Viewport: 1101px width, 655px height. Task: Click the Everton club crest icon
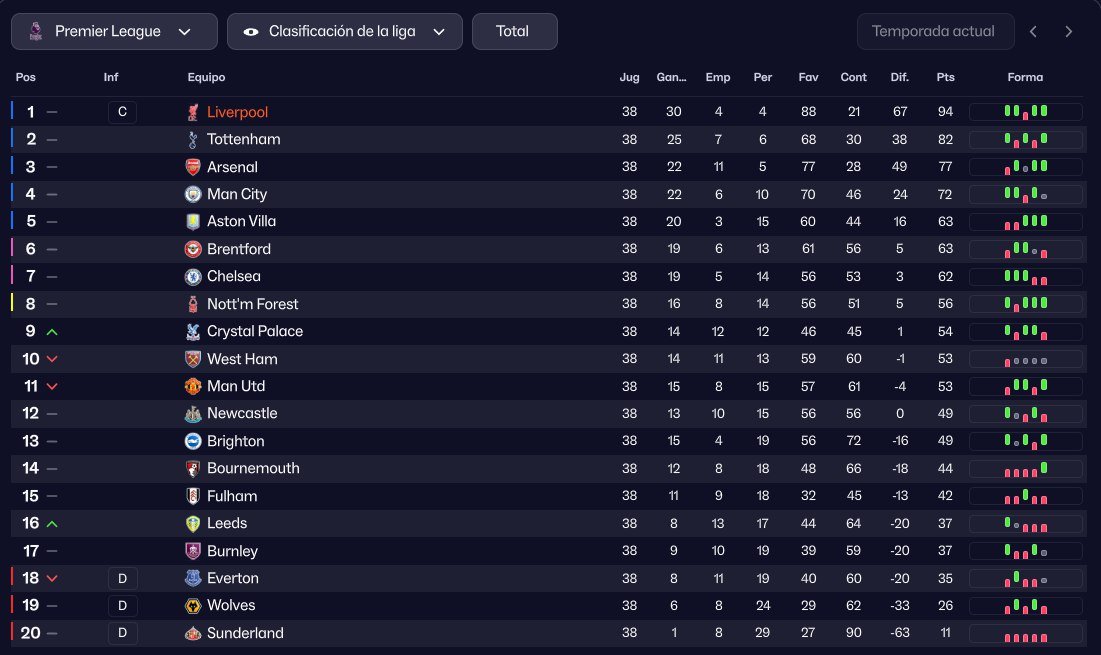pyautogui.click(x=193, y=578)
